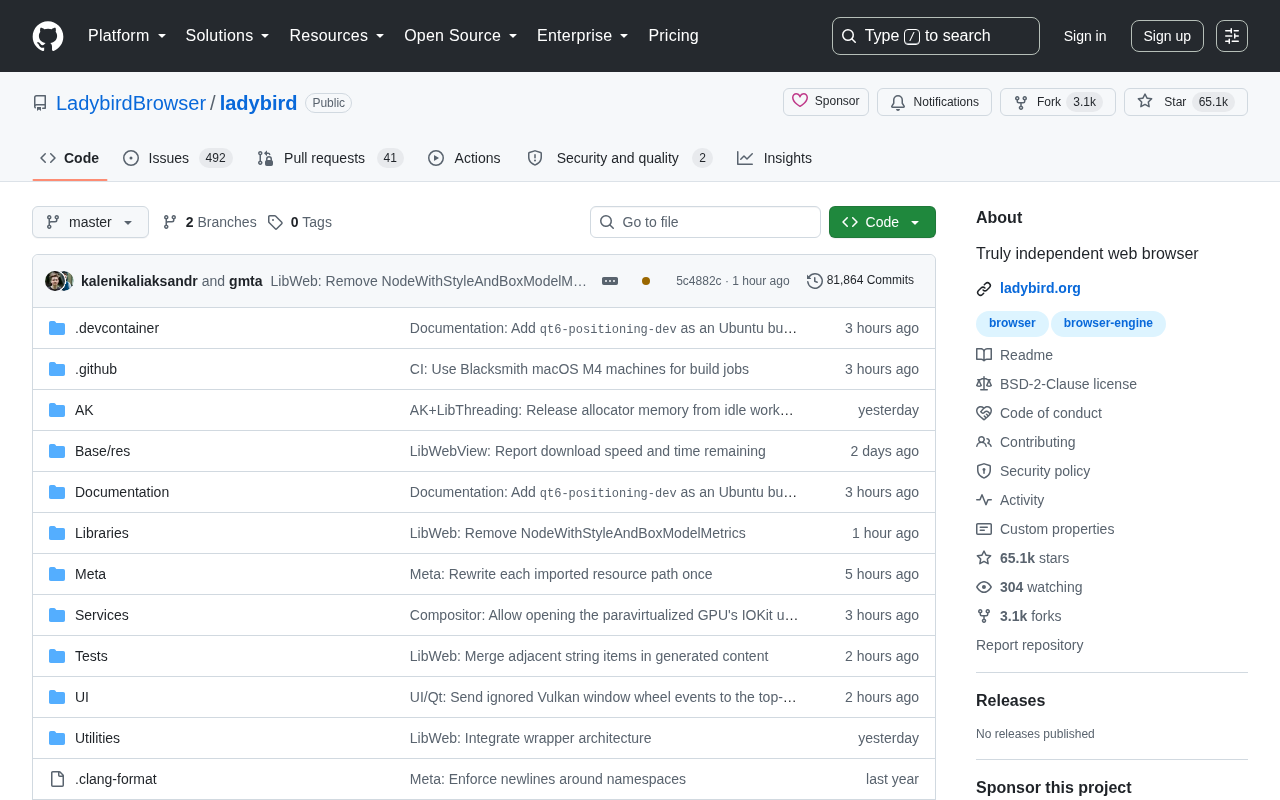The image size is (1280, 800).
Task: Open the Code of conduct link
Action: pos(1051,413)
